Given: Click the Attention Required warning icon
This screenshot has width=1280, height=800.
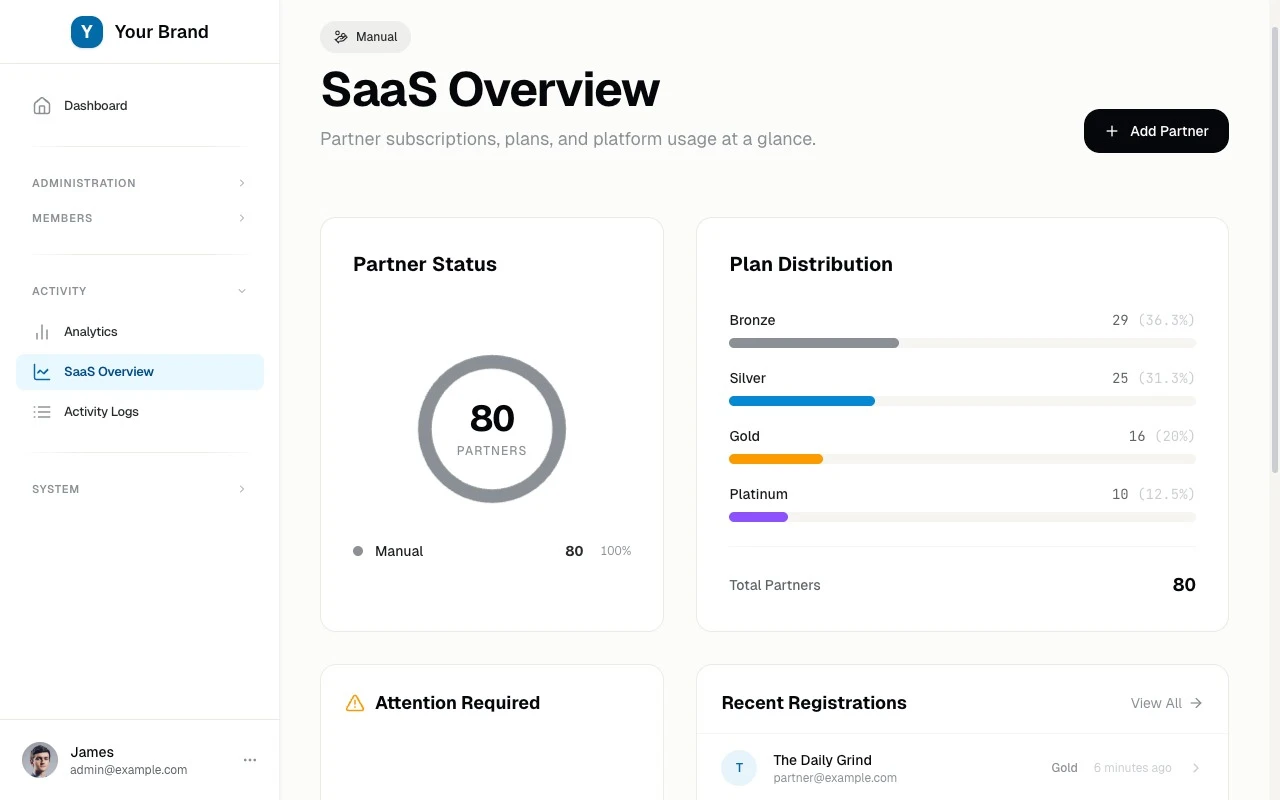Looking at the screenshot, I should pos(355,703).
